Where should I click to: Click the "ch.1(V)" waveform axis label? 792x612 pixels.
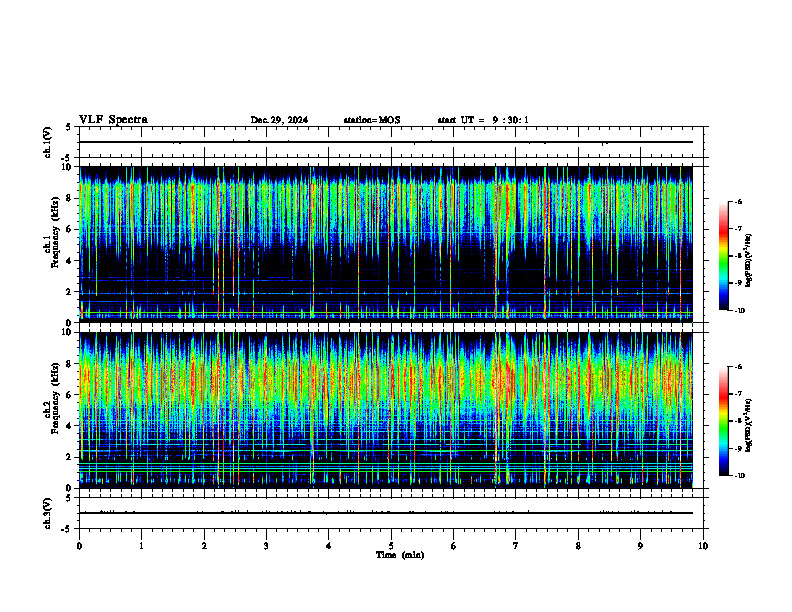47,142
